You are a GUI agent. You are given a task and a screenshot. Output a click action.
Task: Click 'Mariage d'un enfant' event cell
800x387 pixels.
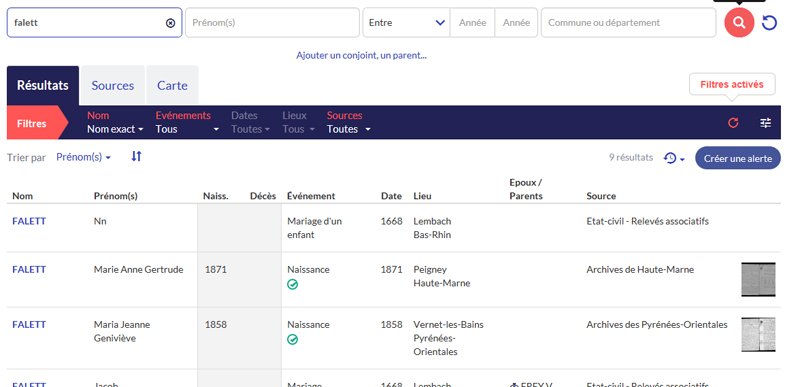314,228
